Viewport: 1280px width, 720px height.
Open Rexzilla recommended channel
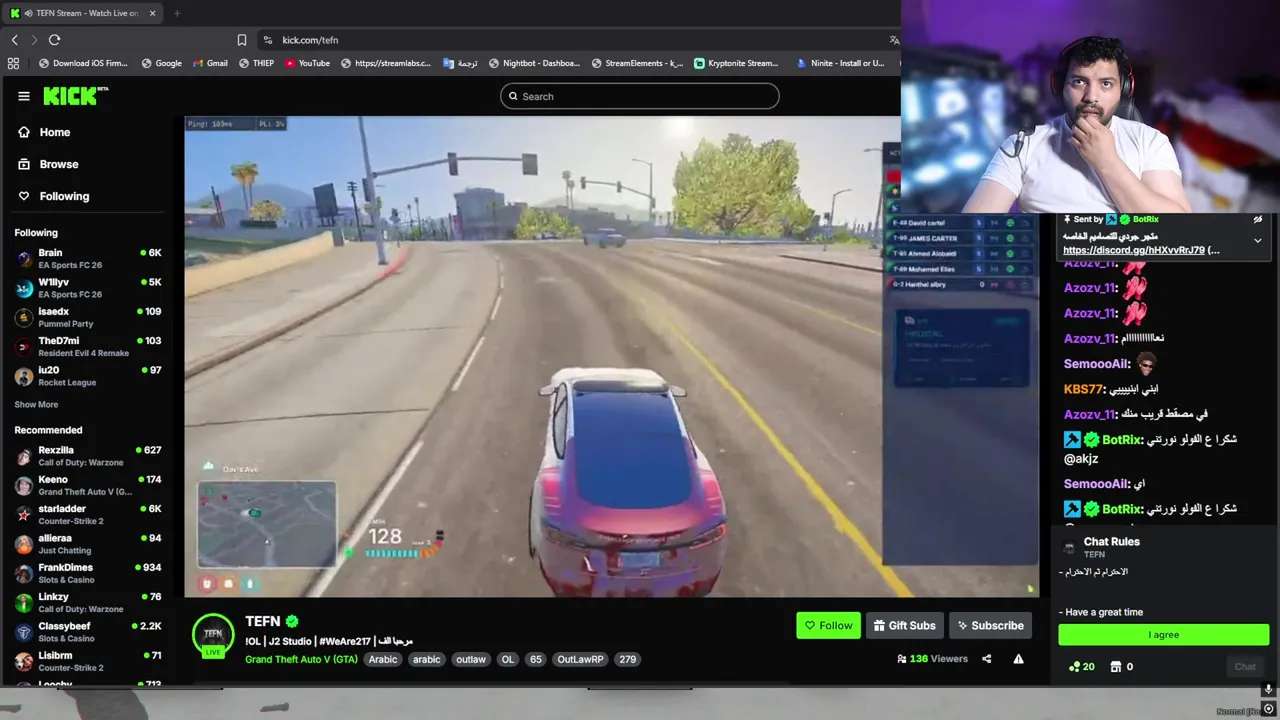pyautogui.click(x=88, y=456)
